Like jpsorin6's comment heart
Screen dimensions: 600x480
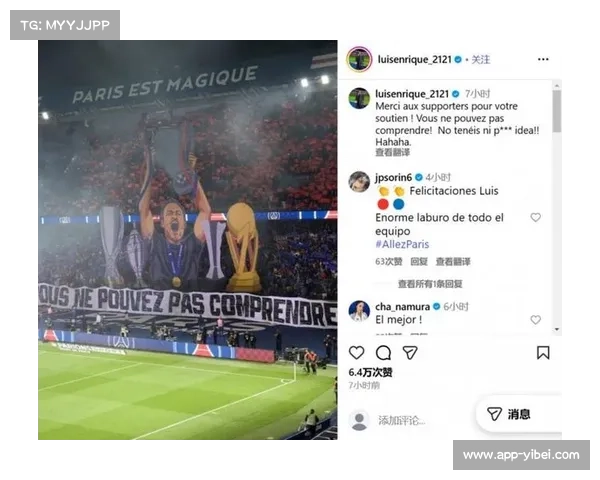pos(535,217)
